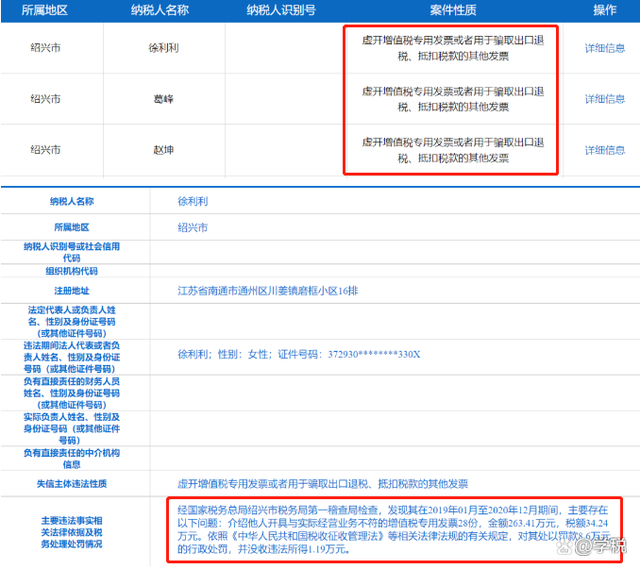The image size is (640, 569).
Task: Open 详细信息 link in the 葛峰 row
Action: pyautogui.click(x=604, y=98)
